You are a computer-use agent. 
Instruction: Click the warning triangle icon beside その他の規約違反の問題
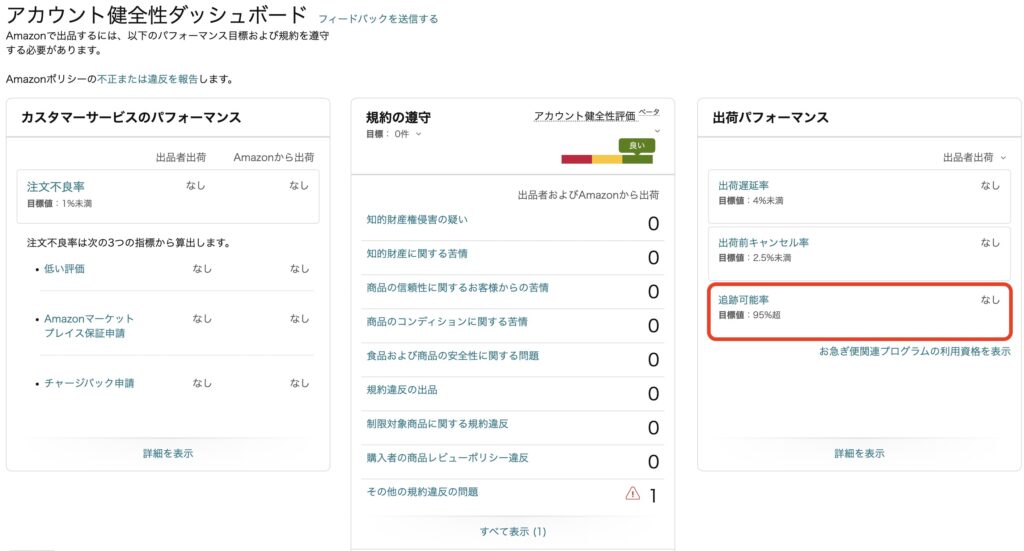tap(632, 494)
